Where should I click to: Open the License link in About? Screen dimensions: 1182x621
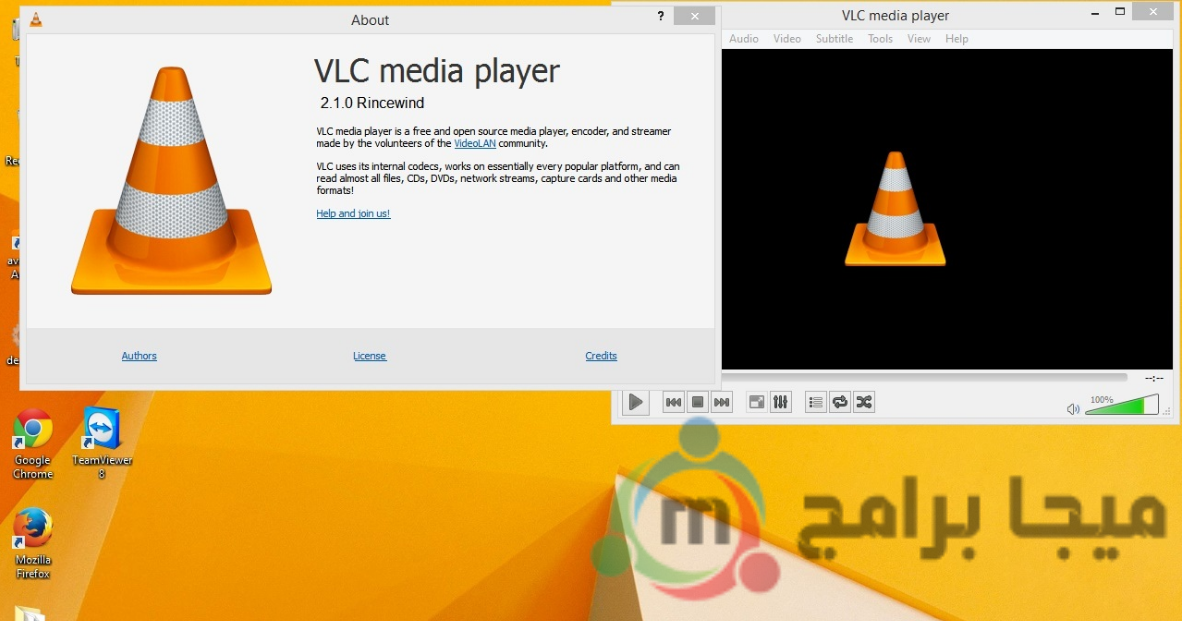[x=369, y=356]
